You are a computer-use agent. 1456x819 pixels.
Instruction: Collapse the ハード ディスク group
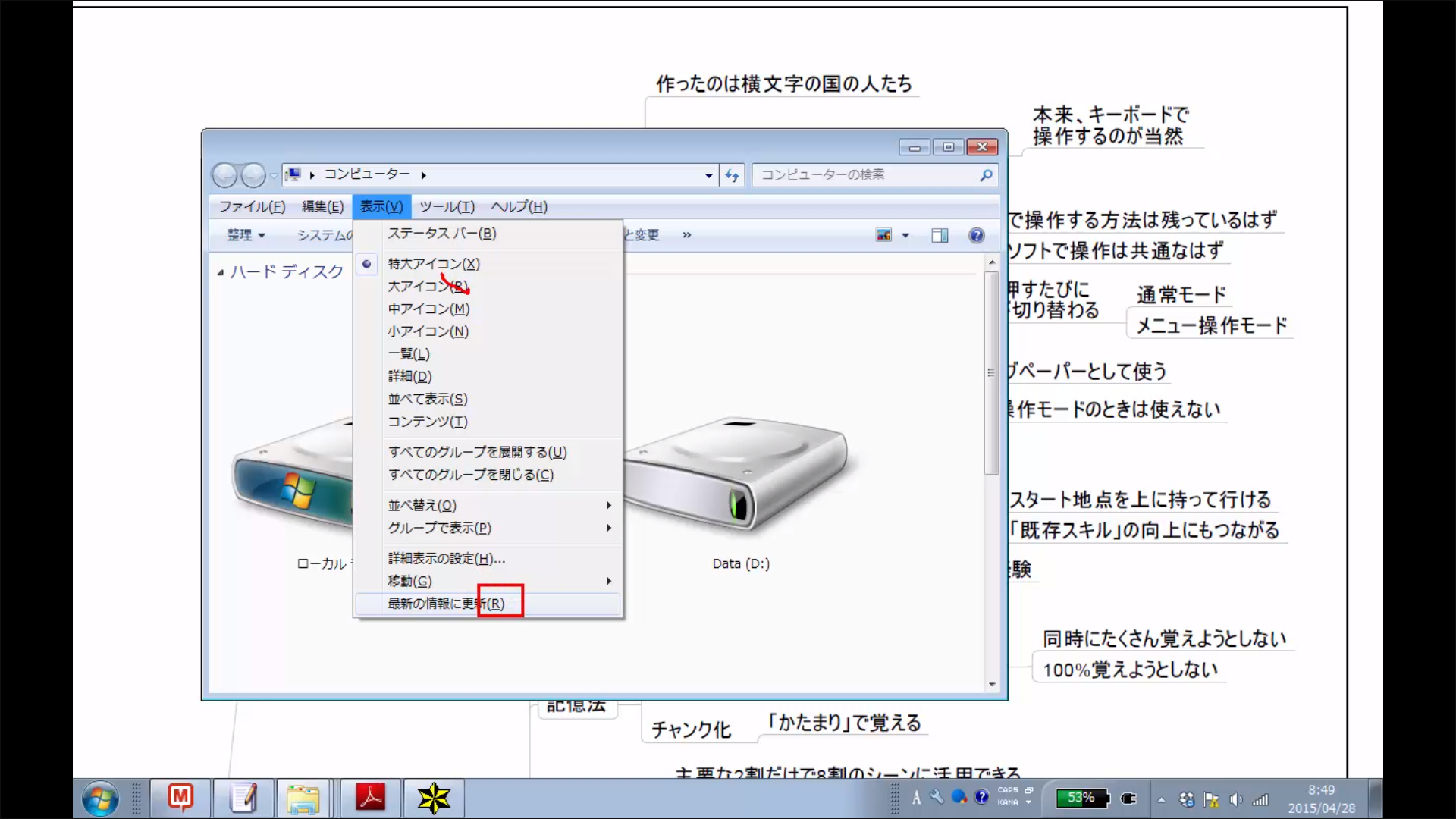pyautogui.click(x=220, y=272)
